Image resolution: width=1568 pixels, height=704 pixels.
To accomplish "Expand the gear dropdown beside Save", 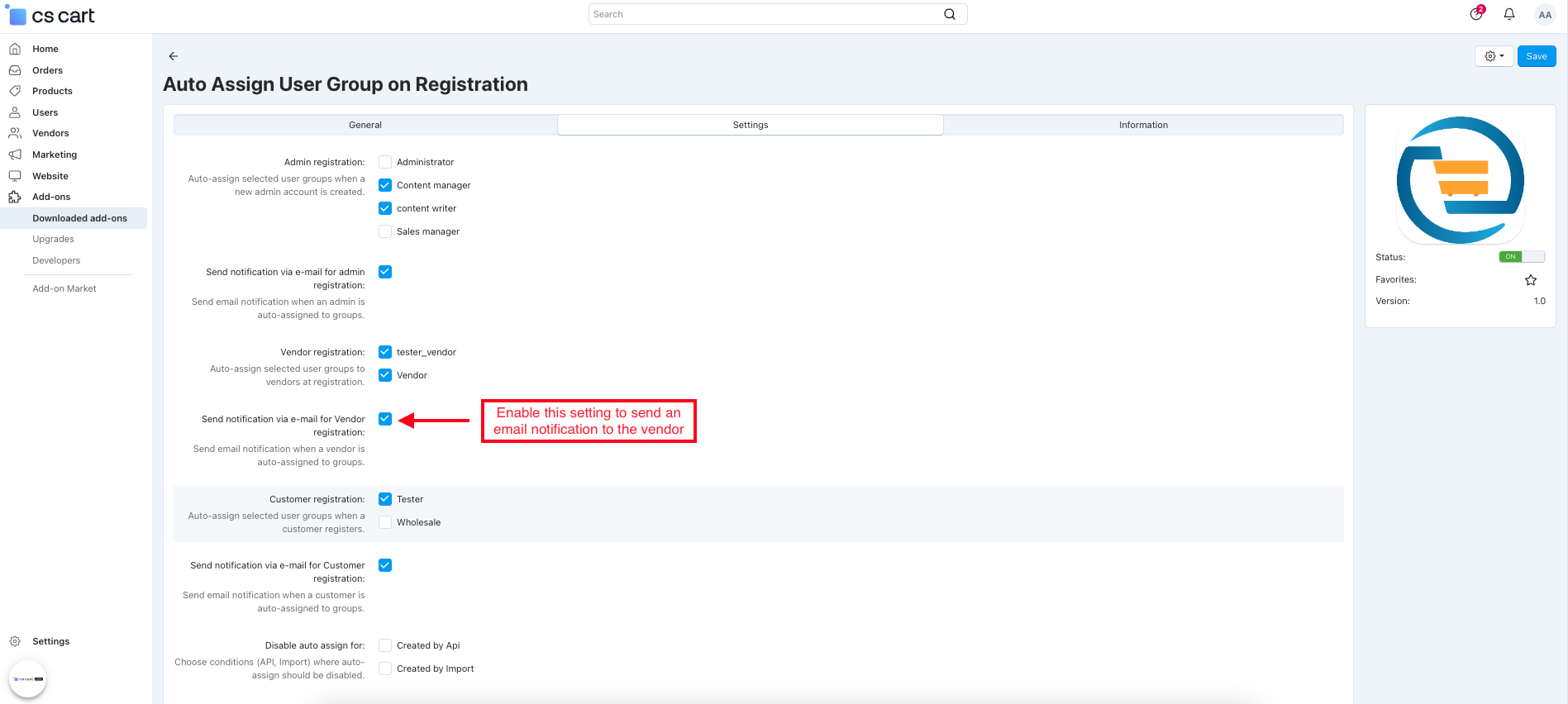I will click(x=1494, y=56).
